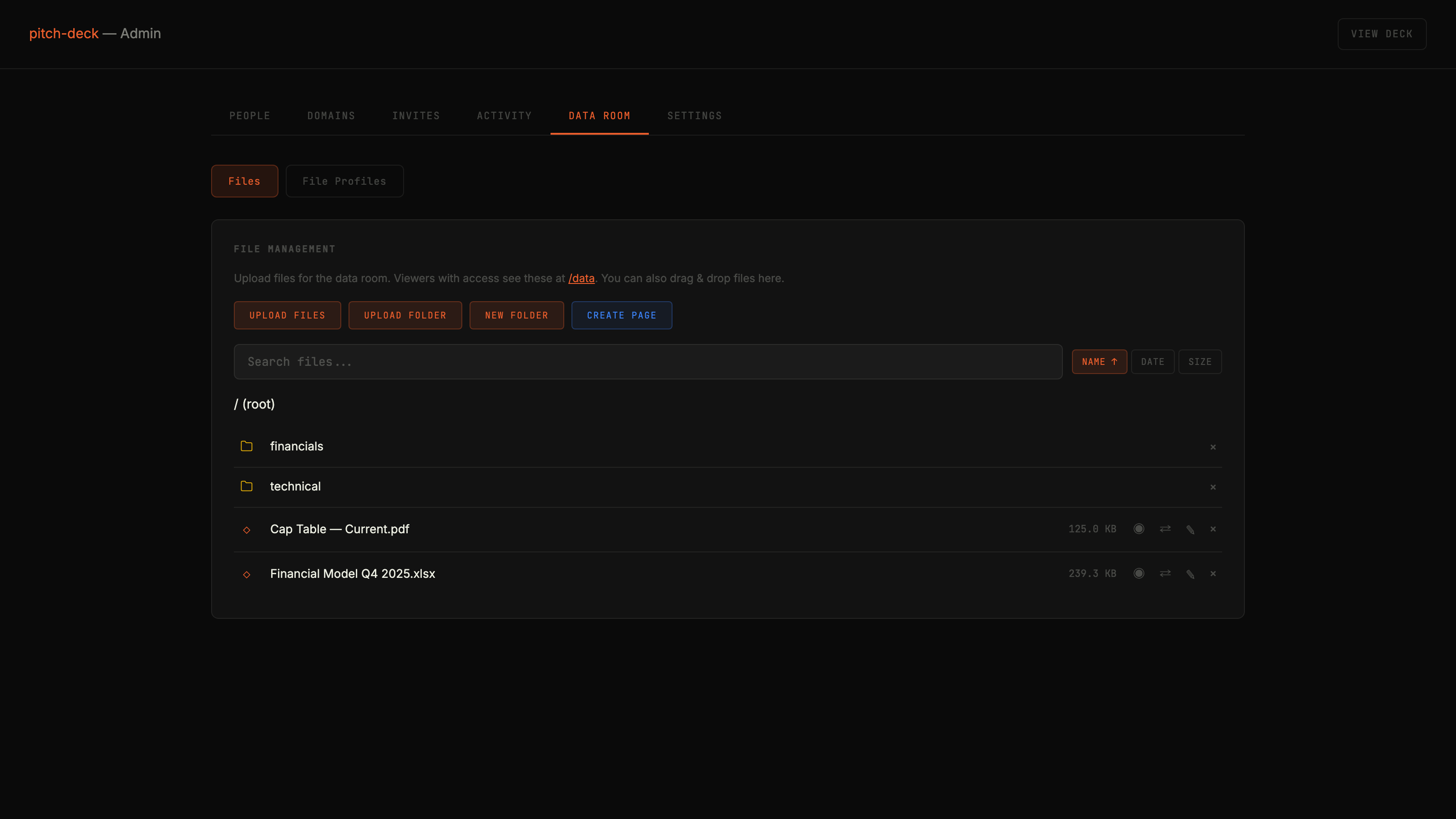The image size is (1456, 819).
Task: Toggle the access circle on Cap Table — Current.pdf
Action: (1139, 529)
